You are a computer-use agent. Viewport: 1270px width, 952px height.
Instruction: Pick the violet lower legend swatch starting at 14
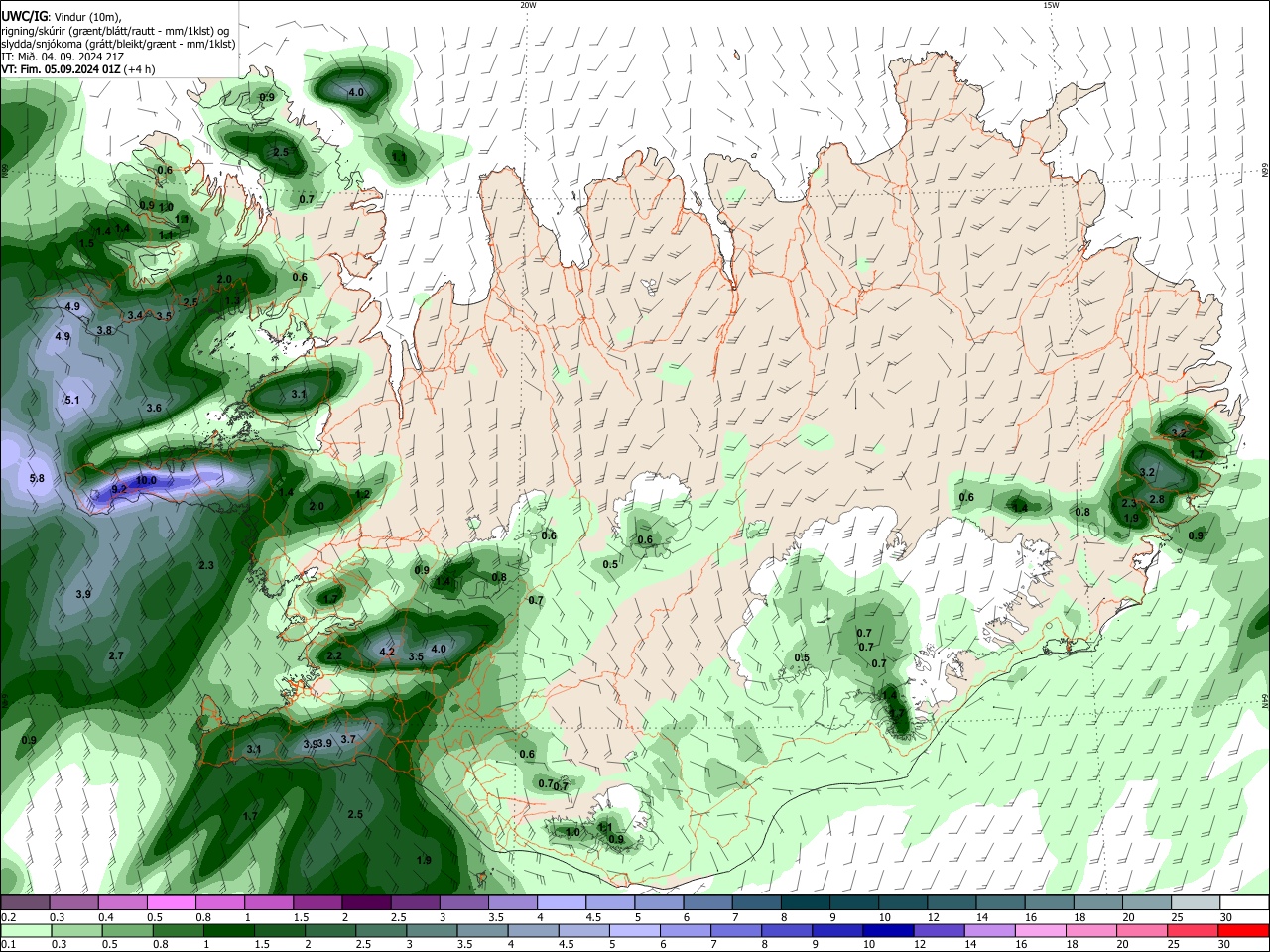click(x=990, y=931)
